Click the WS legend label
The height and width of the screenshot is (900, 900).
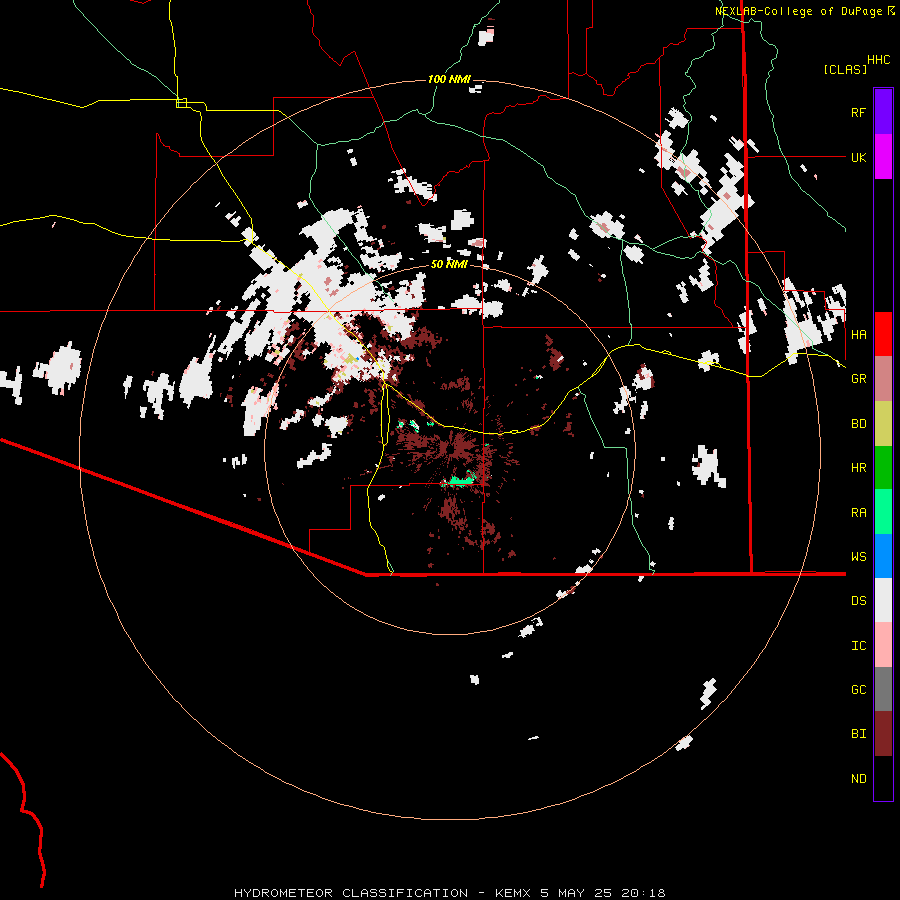pyautogui.click(x=858, y=556)
